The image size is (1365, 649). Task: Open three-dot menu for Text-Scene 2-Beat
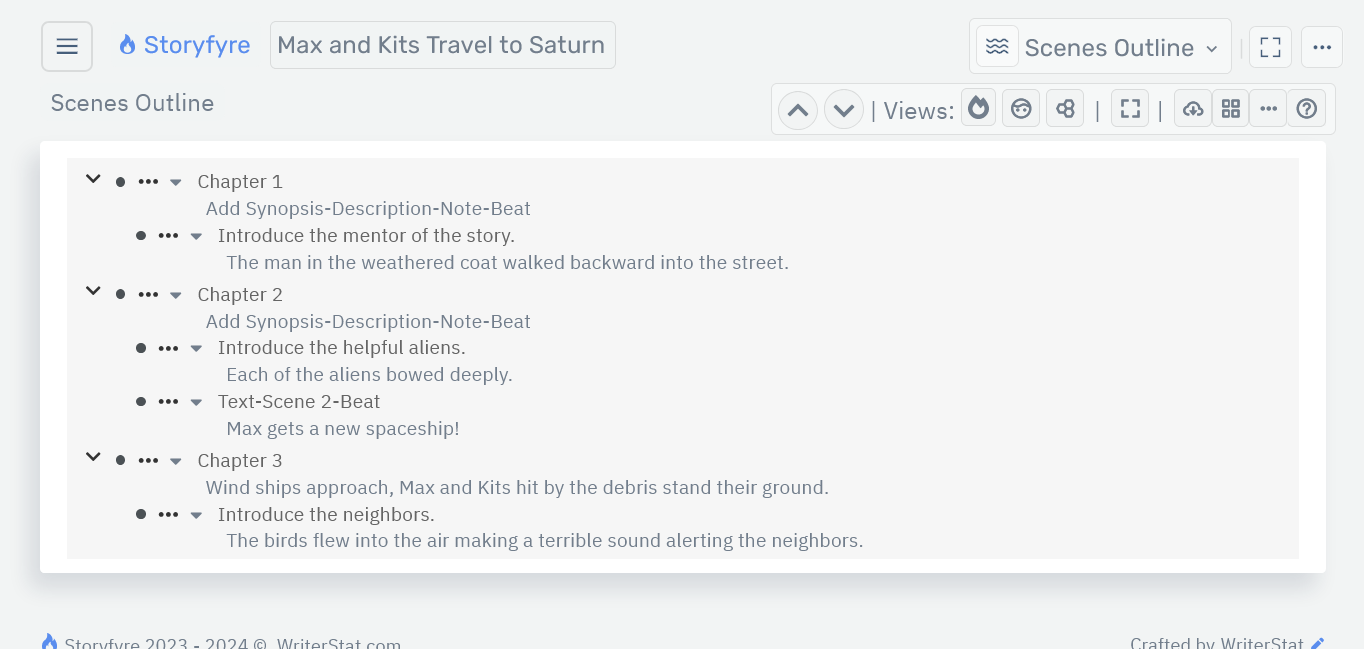click(x=168, y=402)
